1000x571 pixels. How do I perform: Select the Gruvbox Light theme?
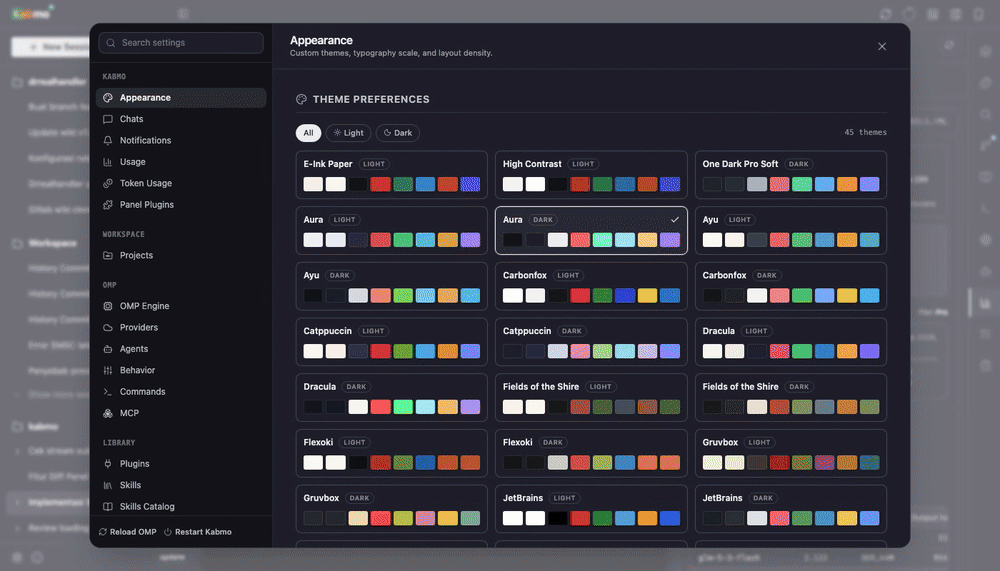(x=791, y=453)
